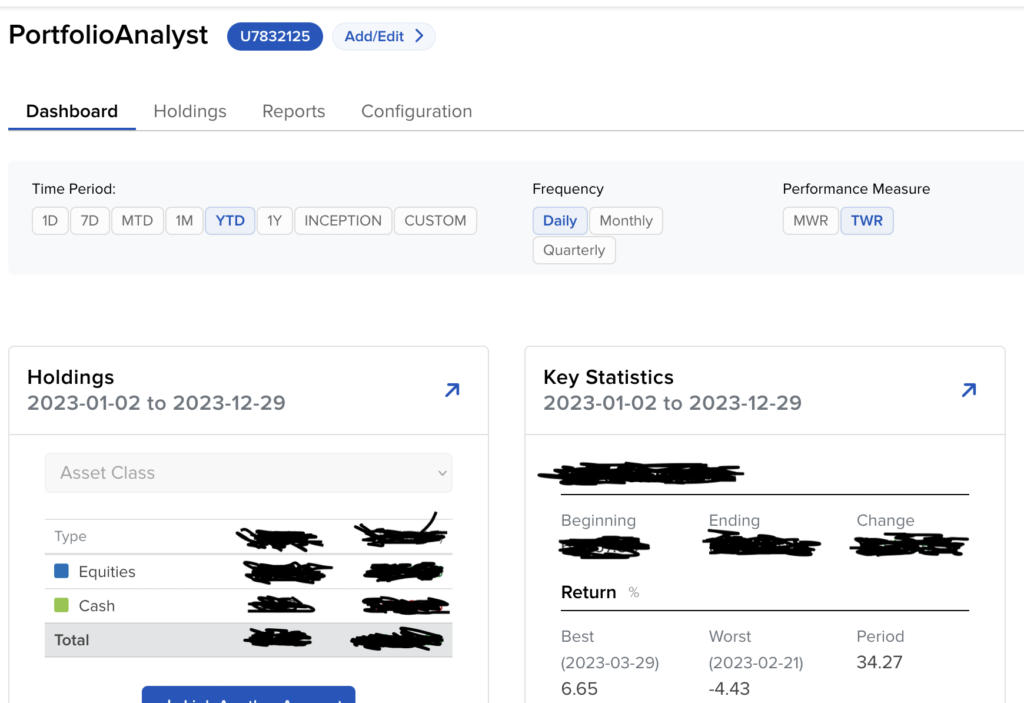Select INCEPTION time period
The height and width of the screenshot is (703, 1024).
343,221
